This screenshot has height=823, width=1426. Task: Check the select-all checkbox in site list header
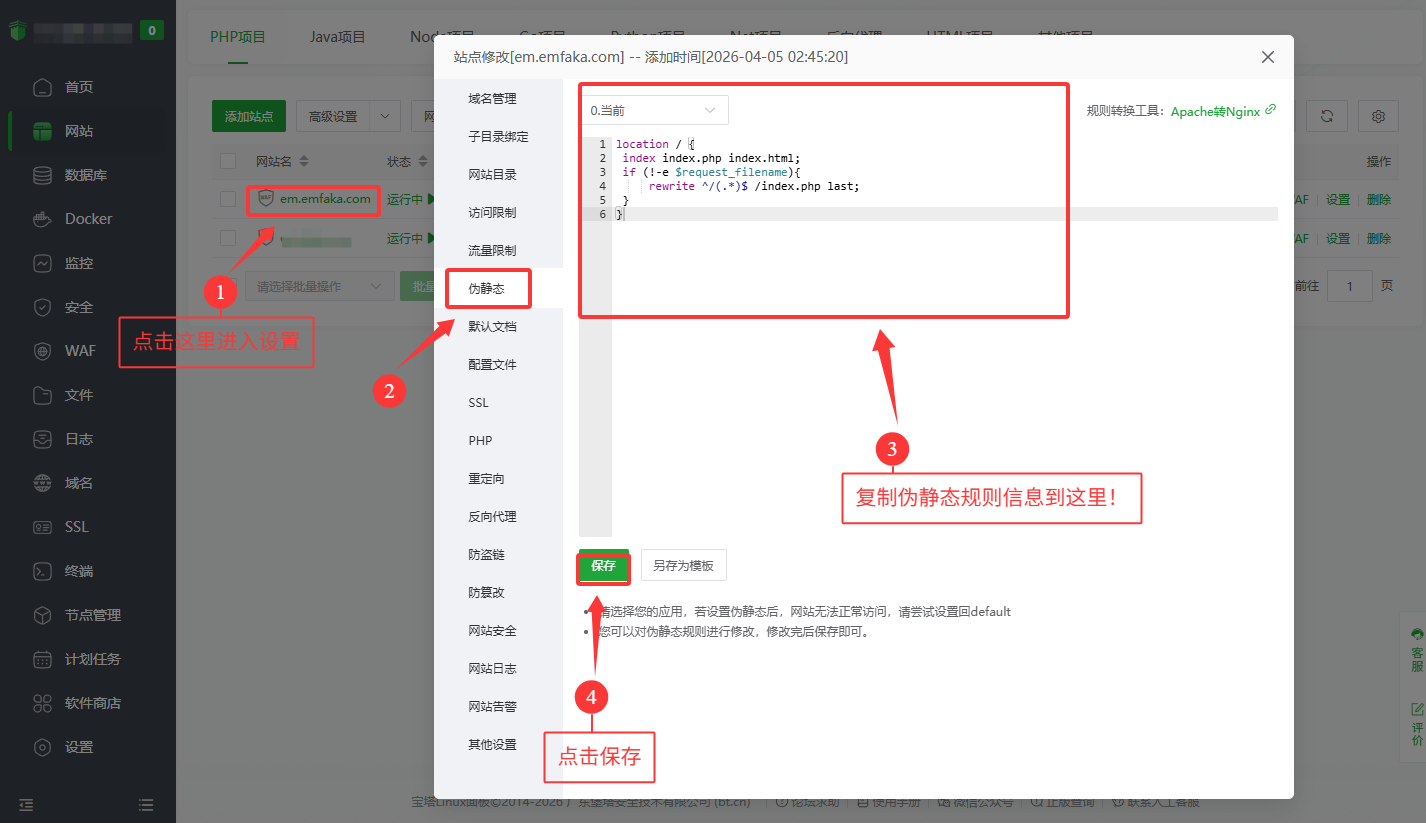(x=227, y=160)
